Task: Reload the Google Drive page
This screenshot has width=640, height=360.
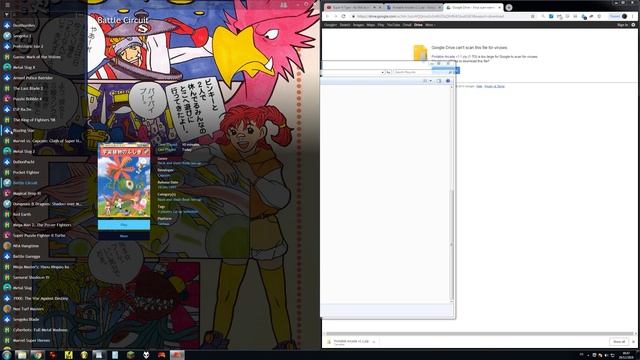Action: pos(343,16)
